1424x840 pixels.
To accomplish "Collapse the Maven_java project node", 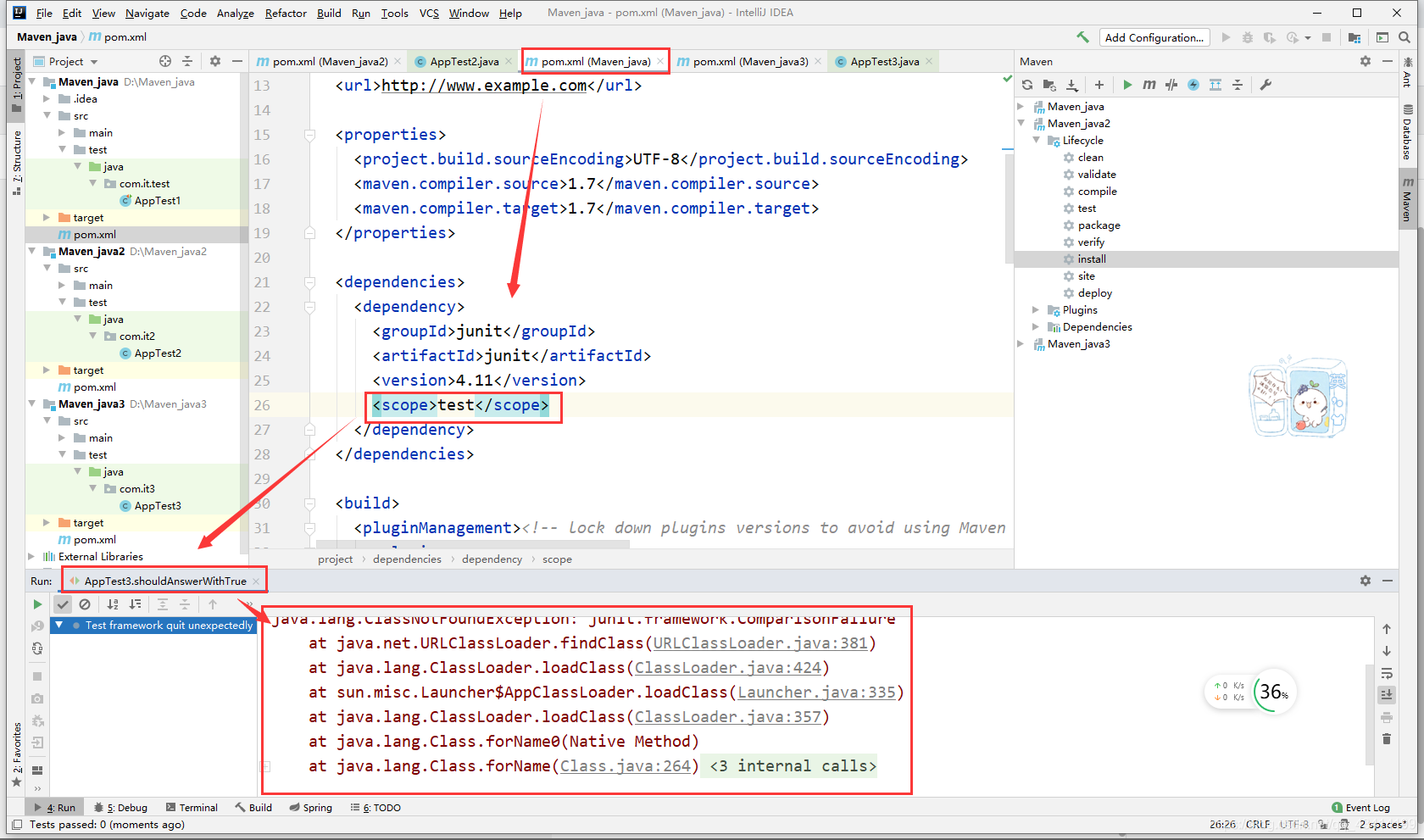I will [32, 82].
